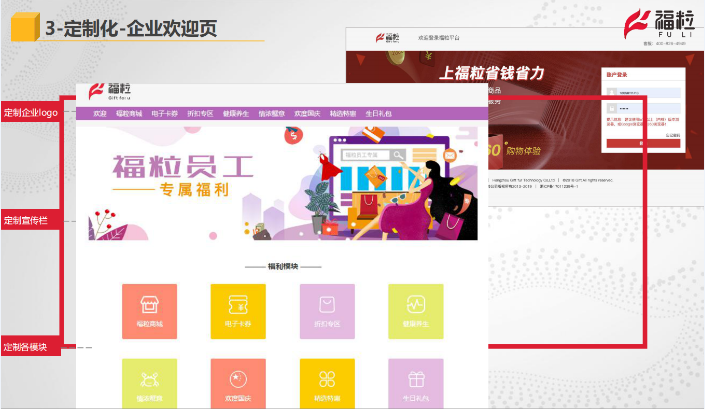Select the 电子卡券 nav item
Screen dimensions: 705x409
click(165, 114)
